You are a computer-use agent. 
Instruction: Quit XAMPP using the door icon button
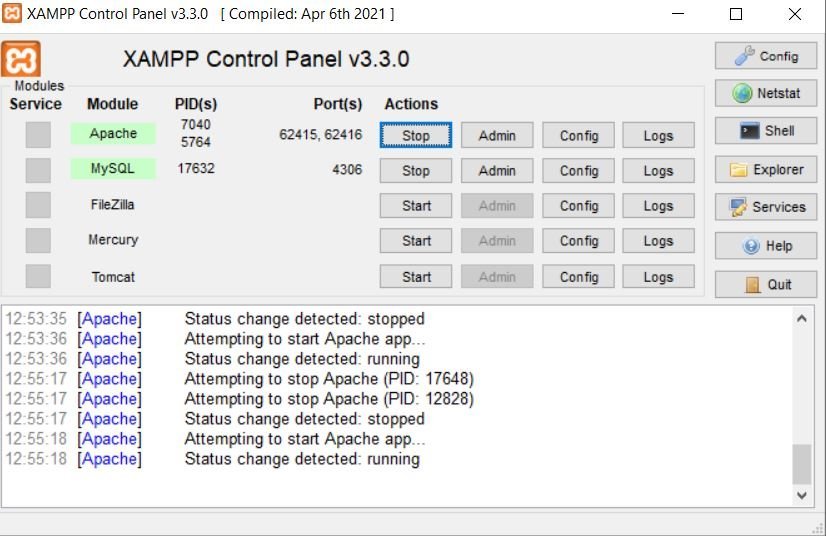coord(766,284)
